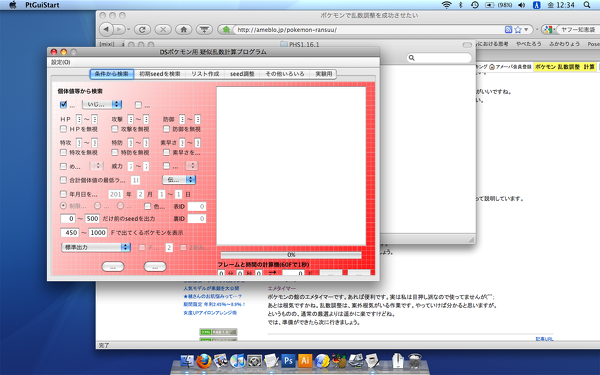Click the right rounded button below 標準出力

point(155,267)
